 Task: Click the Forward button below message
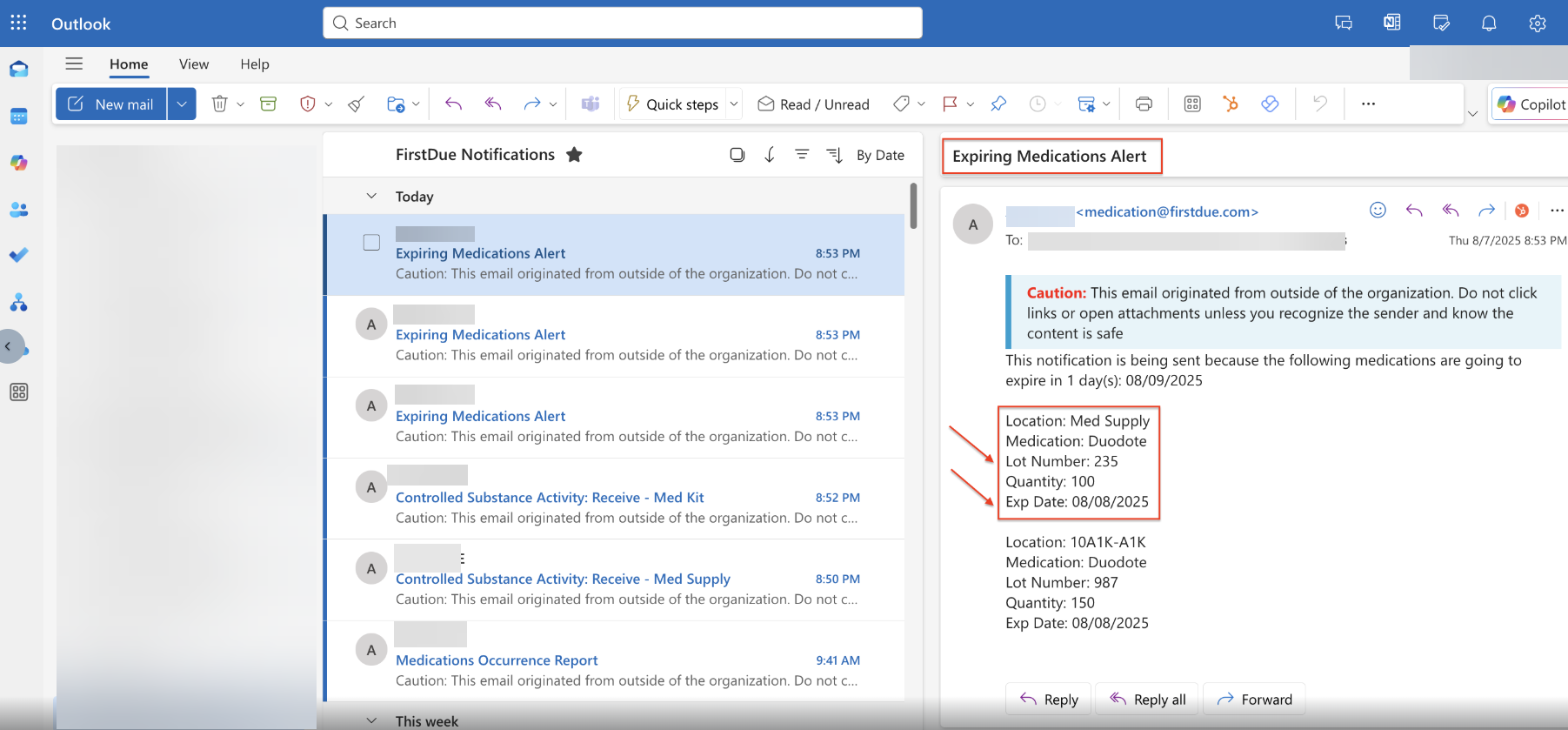pyautogui.click(x=1254, y=700)
